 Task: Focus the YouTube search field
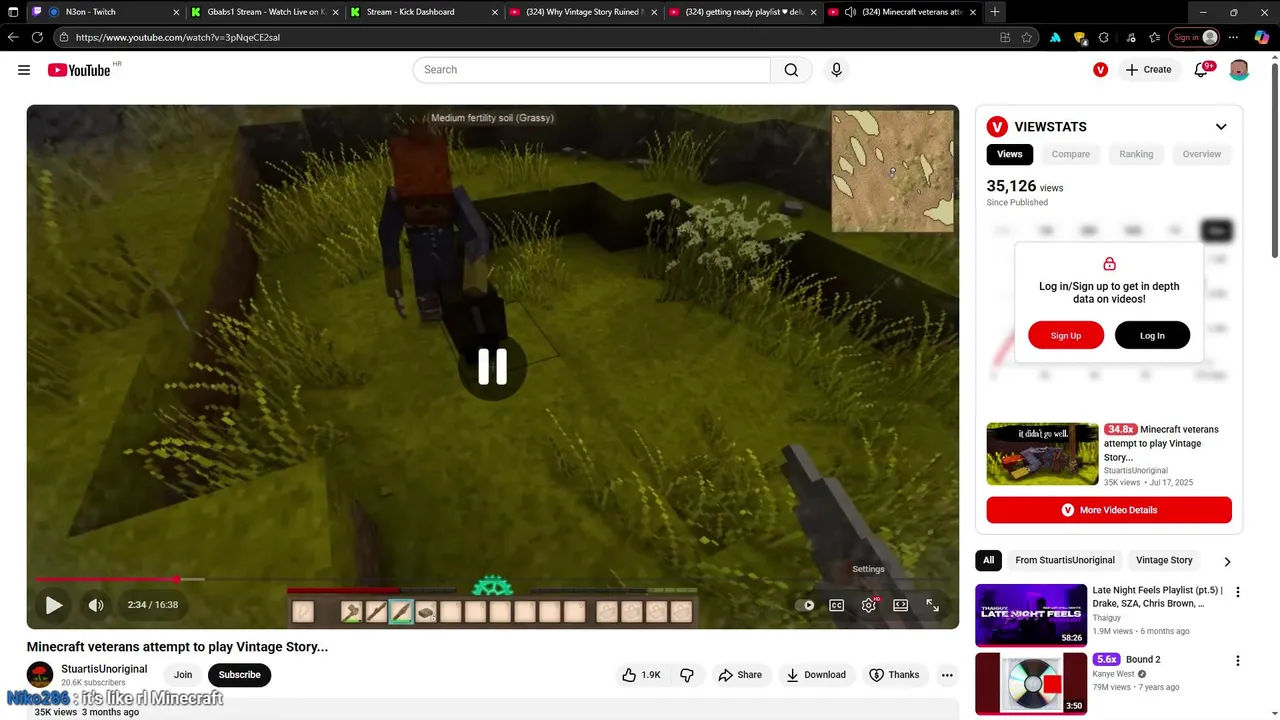pyautogui.click(x=591, y=70)
